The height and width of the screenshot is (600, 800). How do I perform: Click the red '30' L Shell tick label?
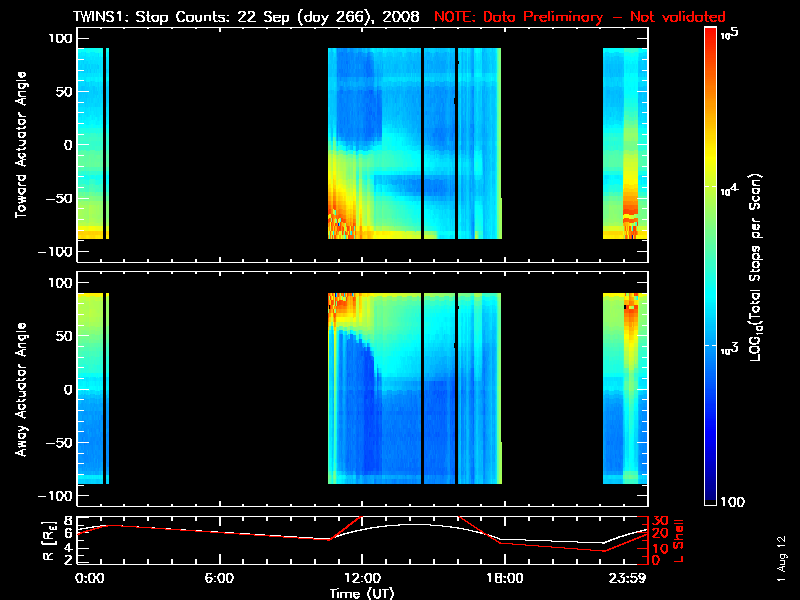[x=660, y=521]
